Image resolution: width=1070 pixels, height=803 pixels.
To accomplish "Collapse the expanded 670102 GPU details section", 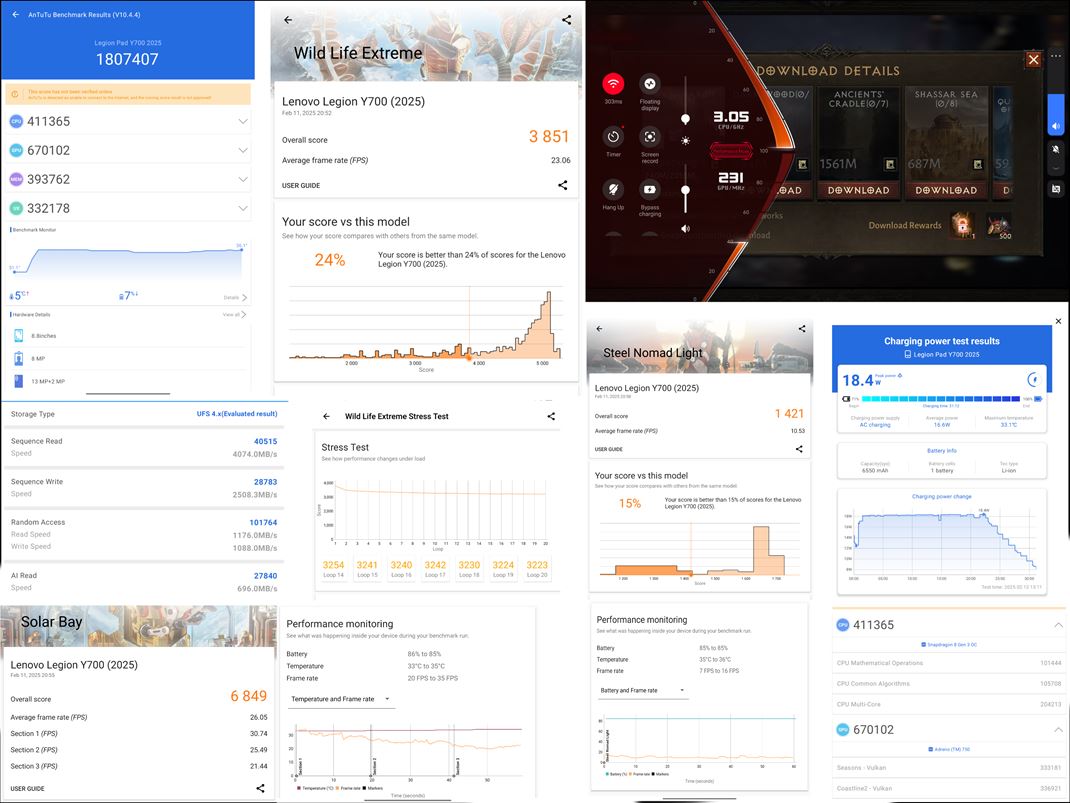I will (x=1058, y=729).
